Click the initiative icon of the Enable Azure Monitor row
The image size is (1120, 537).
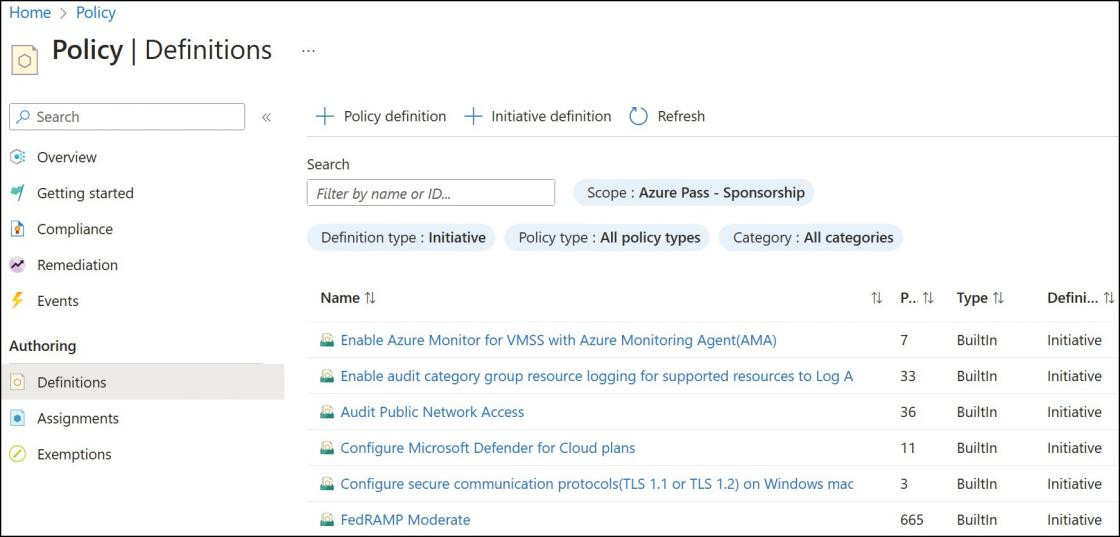[327, 340]
